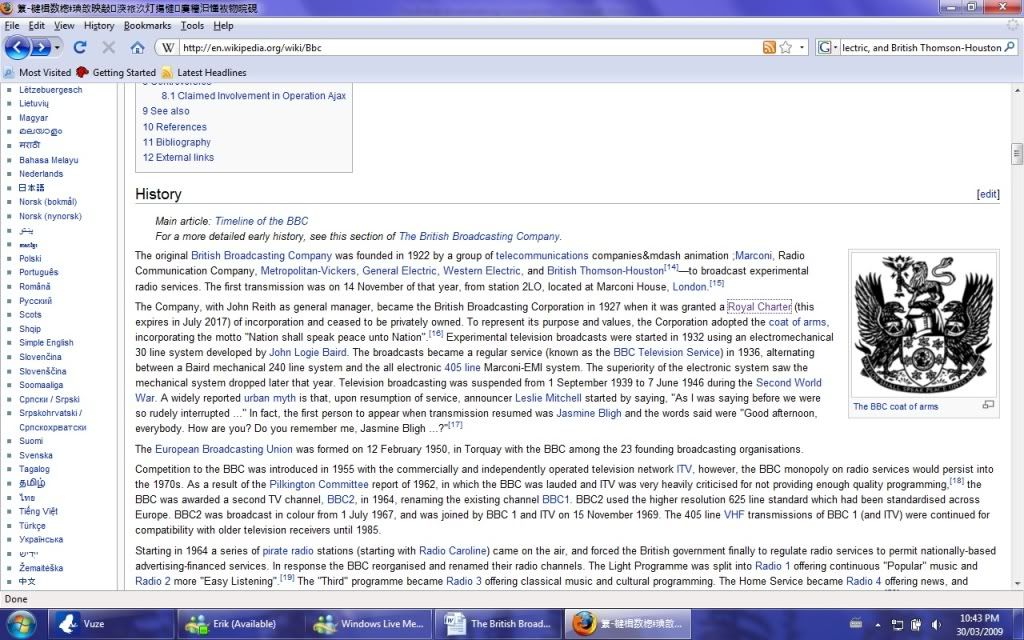
Task: Switch to Svenska language version
Action: [36, 455]
